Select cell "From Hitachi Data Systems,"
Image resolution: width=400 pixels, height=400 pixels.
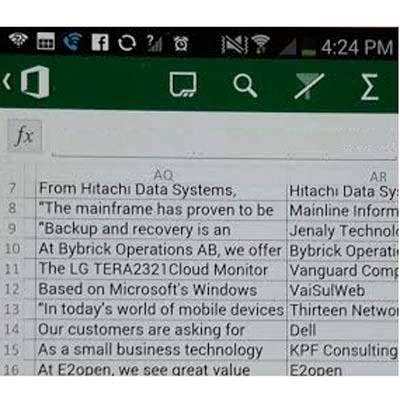161,189
